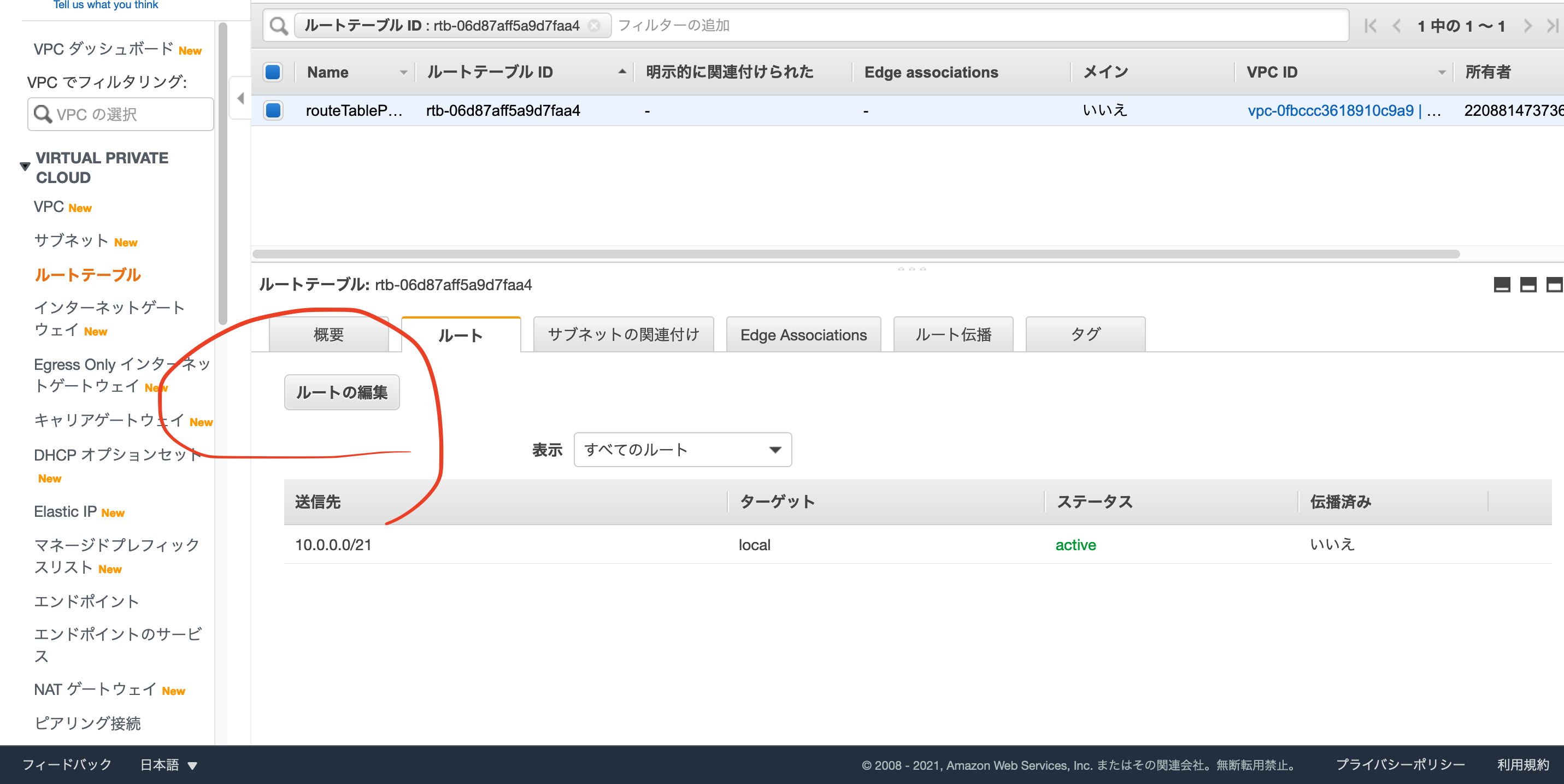Screen dimensions: 1564x784
Task: Go to first page with pagination arrow icon
Action: [x=1371, y=26]
